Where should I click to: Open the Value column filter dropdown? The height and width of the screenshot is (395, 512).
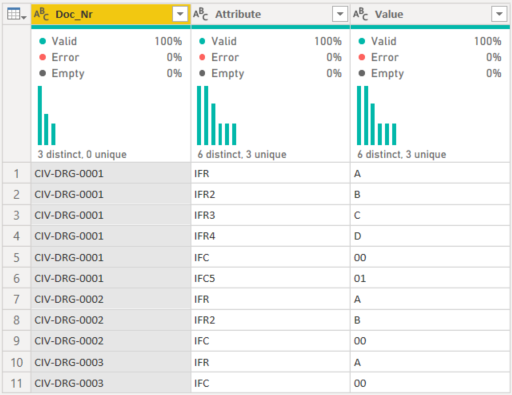[x=499, y=14]
